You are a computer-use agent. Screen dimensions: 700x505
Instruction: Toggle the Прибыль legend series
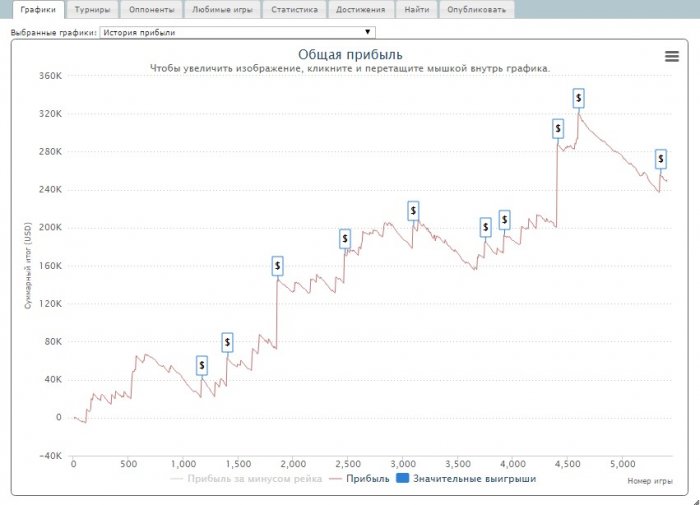pos(359,479)
